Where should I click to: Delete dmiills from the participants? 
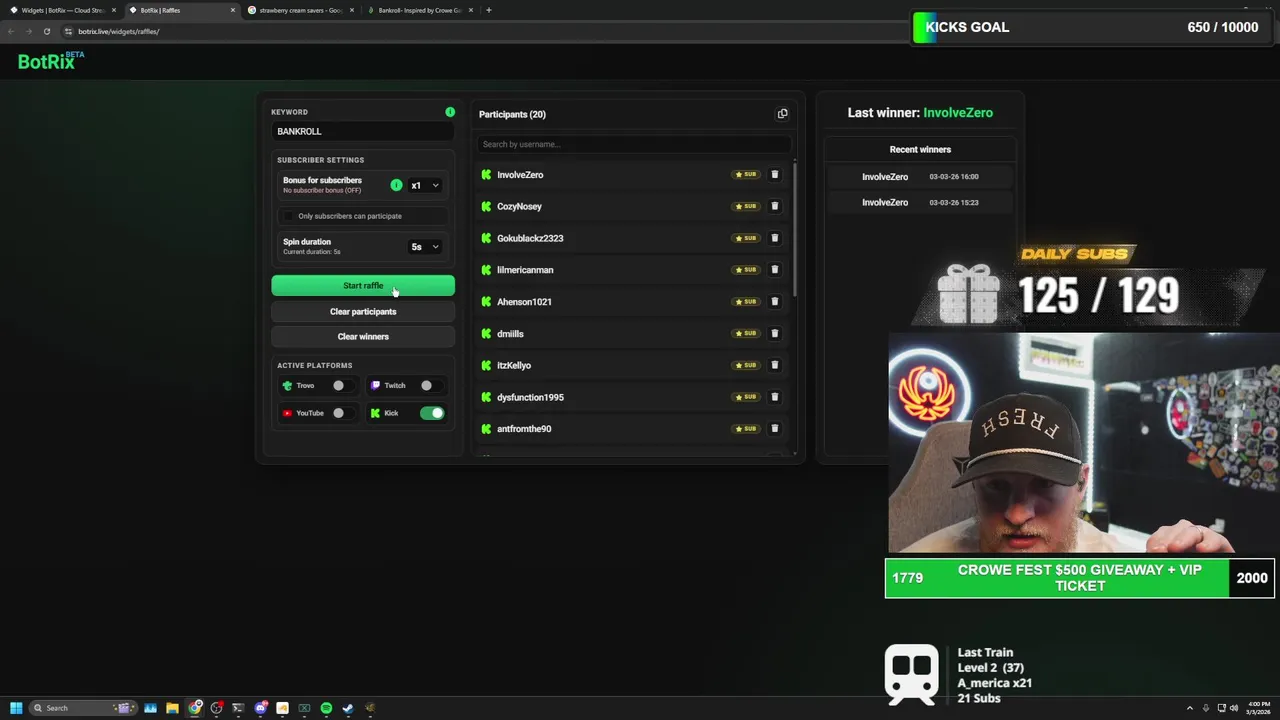tap(774, 333)
